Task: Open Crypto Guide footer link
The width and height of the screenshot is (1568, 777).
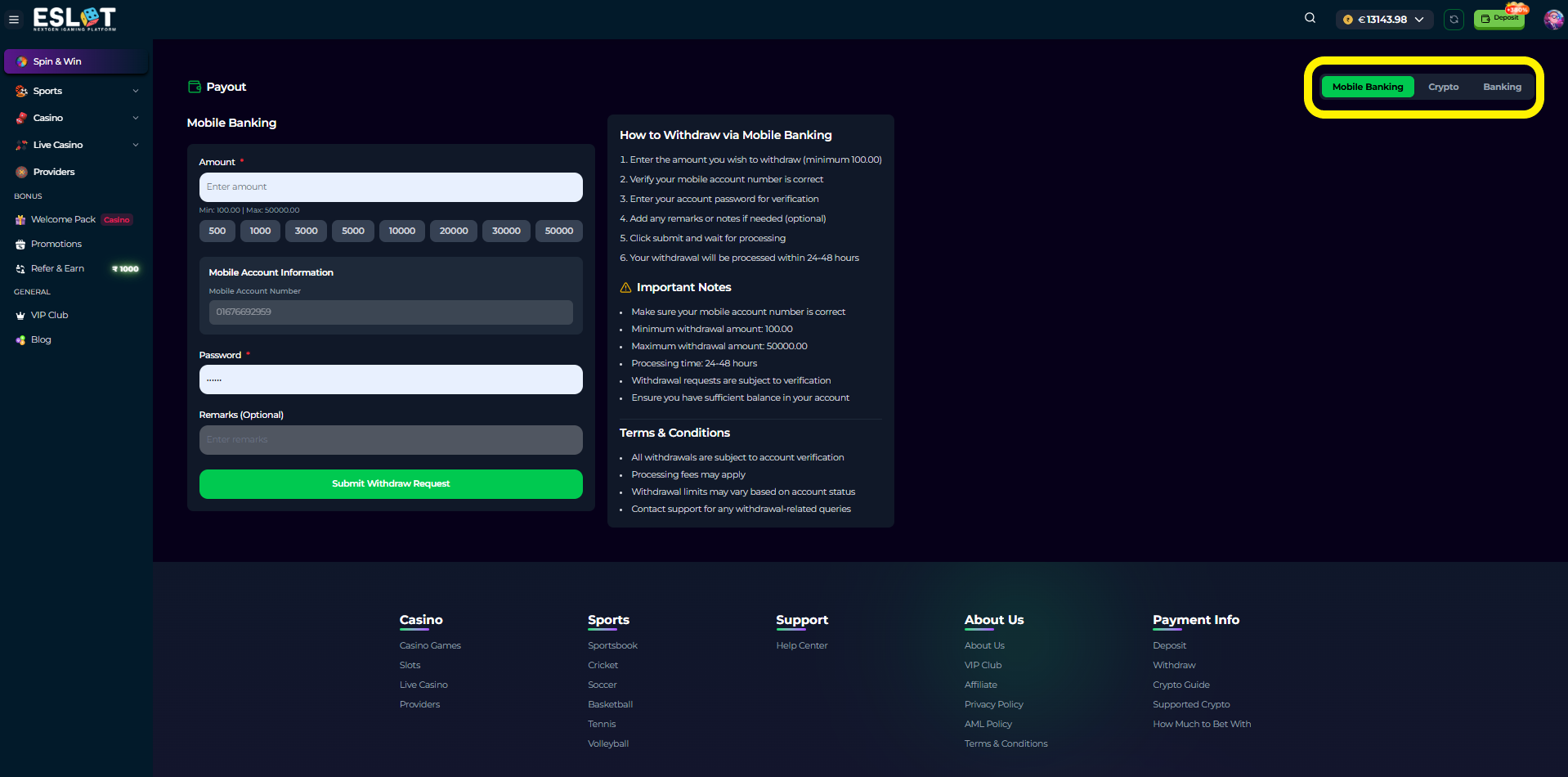Action: click(x=1181, y=685)
